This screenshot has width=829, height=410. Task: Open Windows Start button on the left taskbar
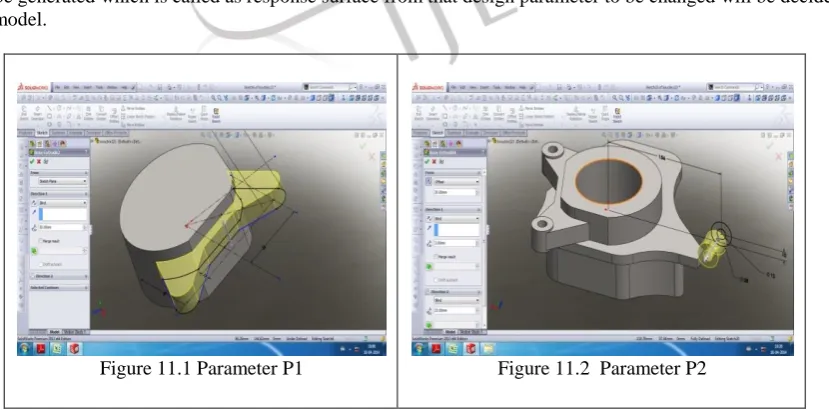[x=24, y=348]
